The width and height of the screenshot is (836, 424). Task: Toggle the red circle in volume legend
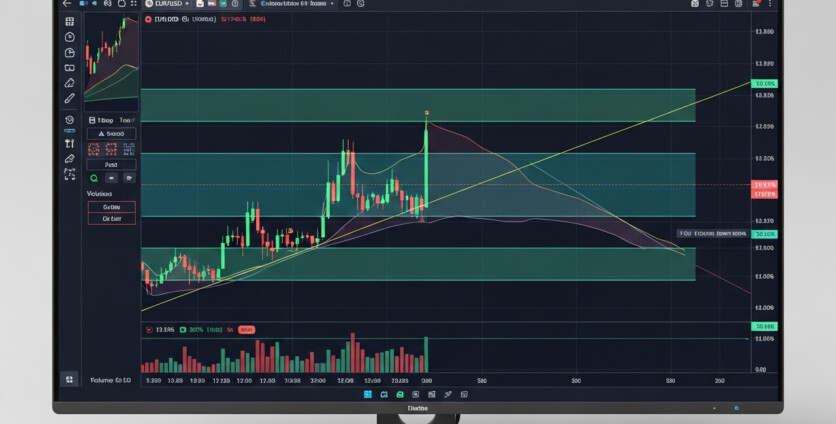[x=149, y=330]
